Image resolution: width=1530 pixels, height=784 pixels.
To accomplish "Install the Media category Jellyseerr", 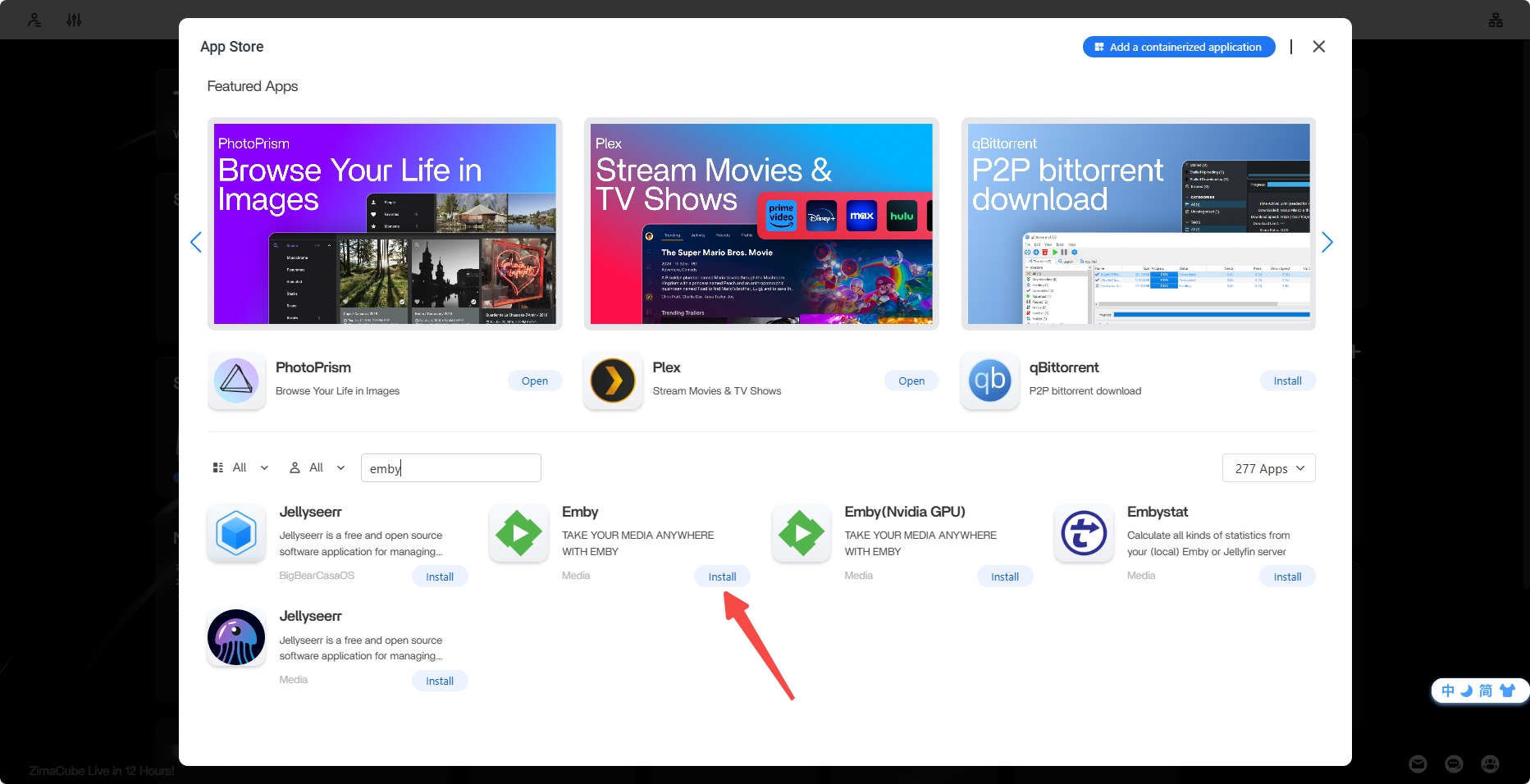I will pos(440,681).
